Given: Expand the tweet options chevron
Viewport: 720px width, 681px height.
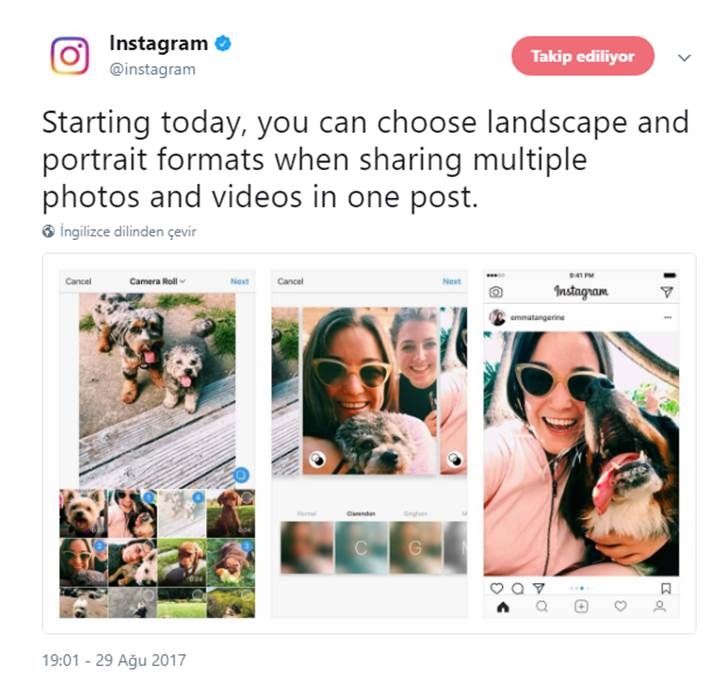Looking at the screenshot, I should [x=684, y=58].
